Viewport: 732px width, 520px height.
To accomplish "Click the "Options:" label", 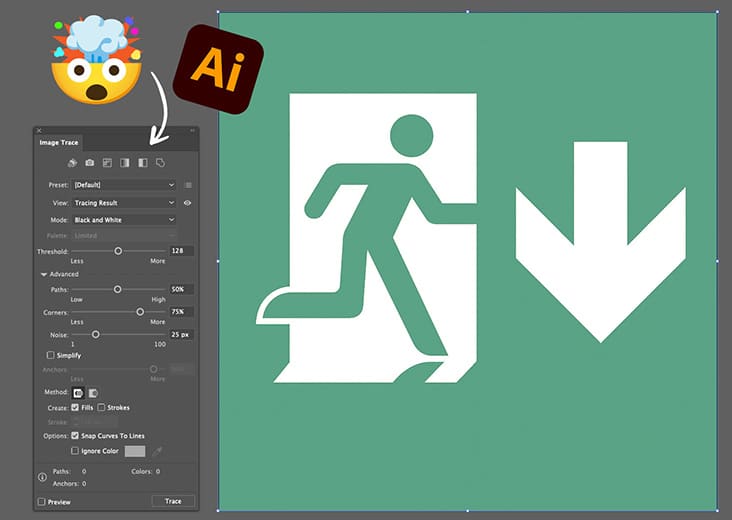I will coord(56,436).
